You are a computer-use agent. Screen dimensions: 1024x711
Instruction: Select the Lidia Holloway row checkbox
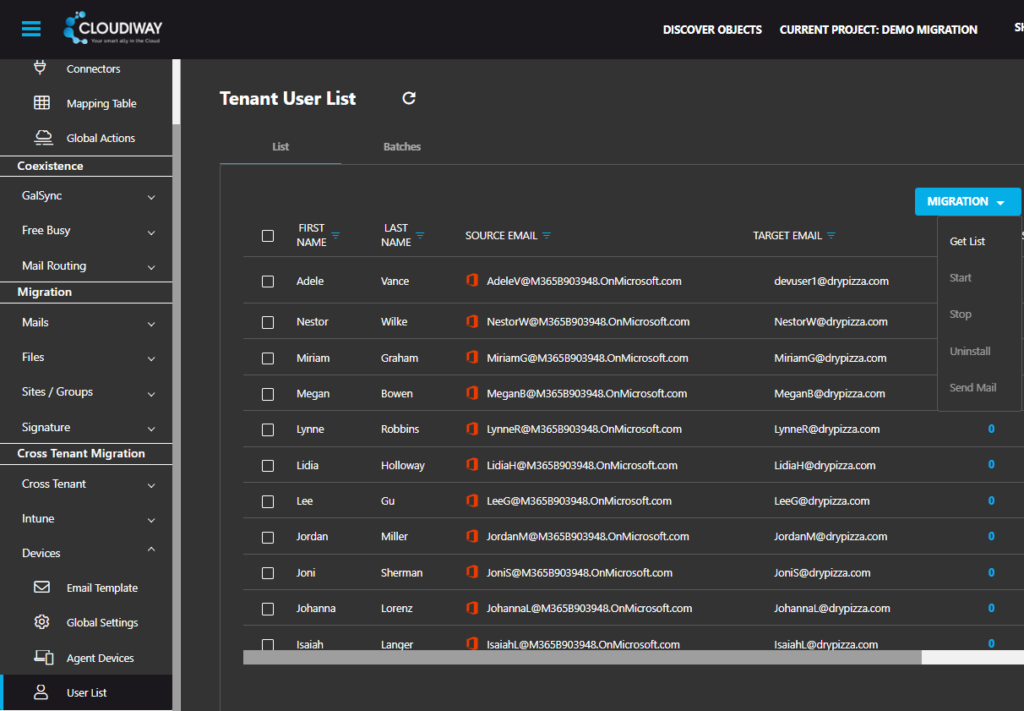pyautogui.click(x=268, y=466)
